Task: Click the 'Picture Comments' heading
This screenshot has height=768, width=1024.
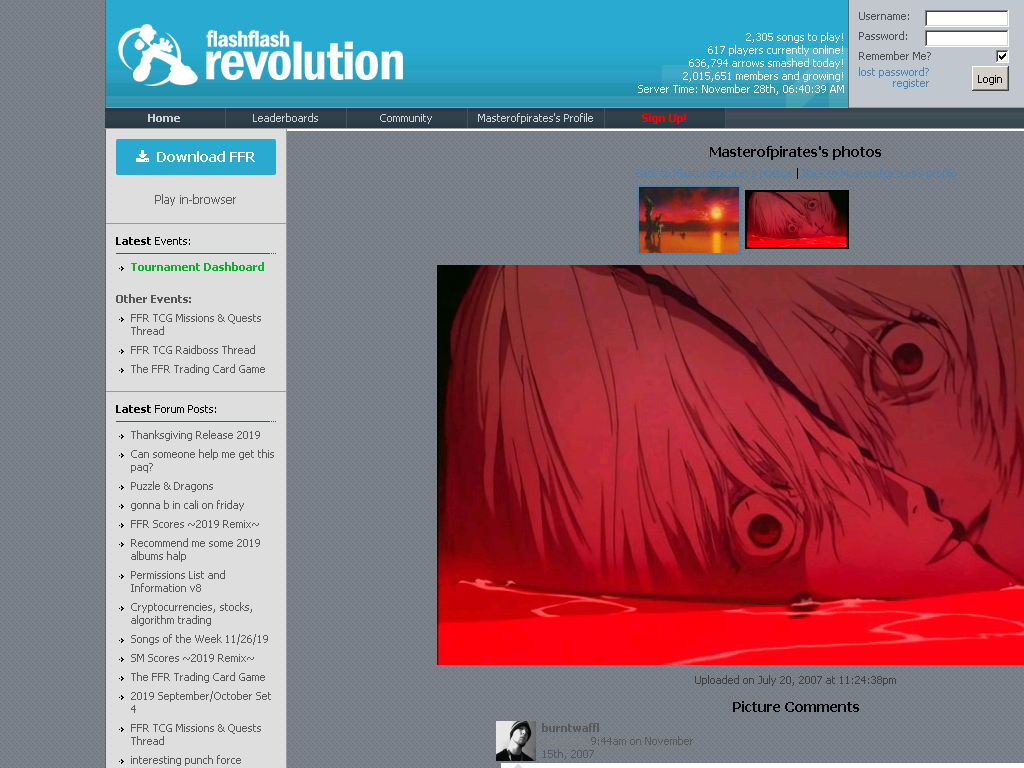Action: [795, 707]
